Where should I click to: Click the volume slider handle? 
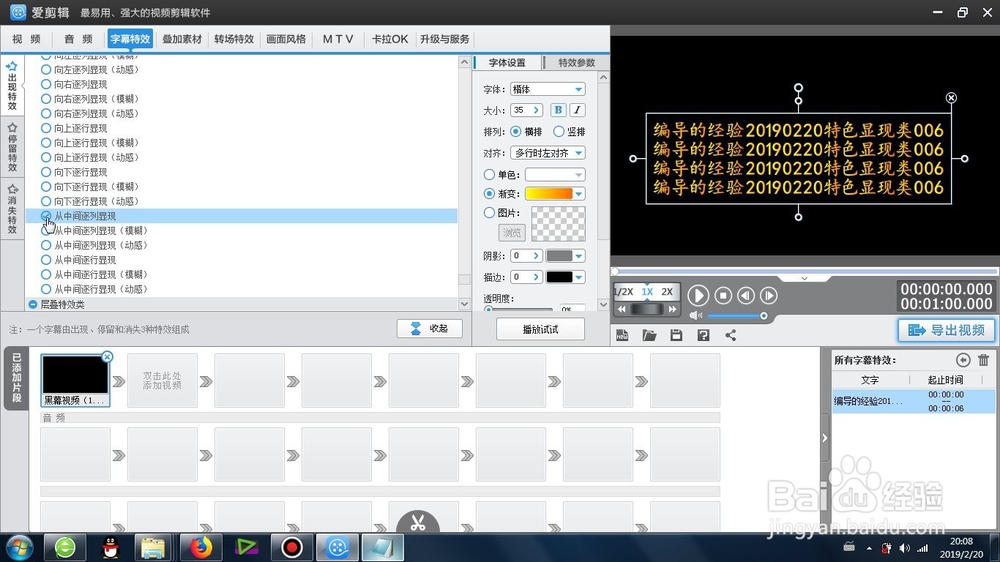tap(763, 316)
